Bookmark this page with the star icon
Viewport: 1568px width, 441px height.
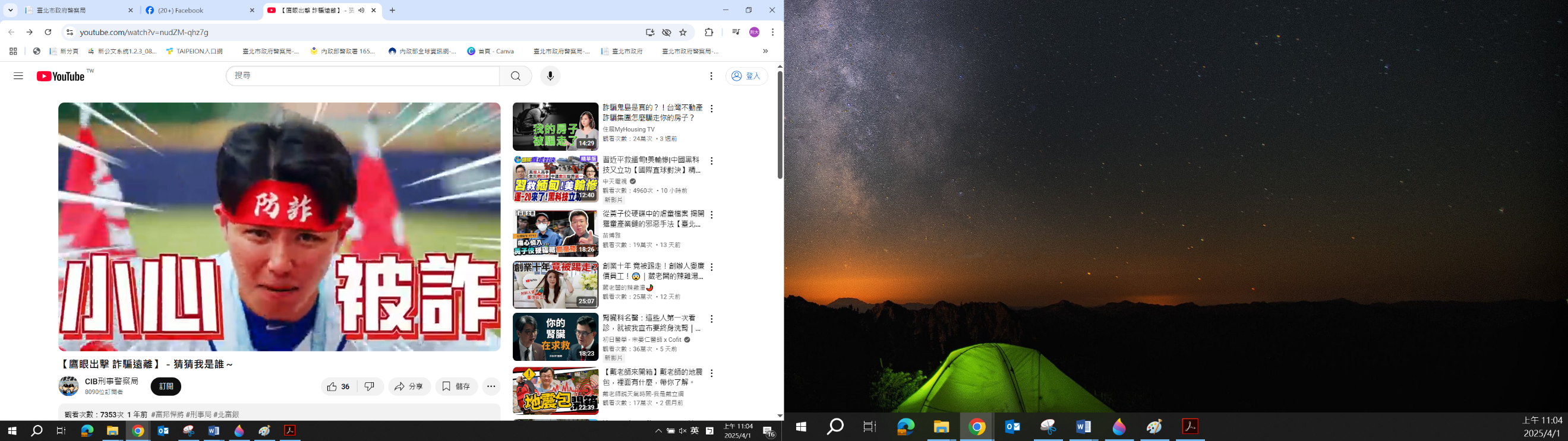(683, 32)
